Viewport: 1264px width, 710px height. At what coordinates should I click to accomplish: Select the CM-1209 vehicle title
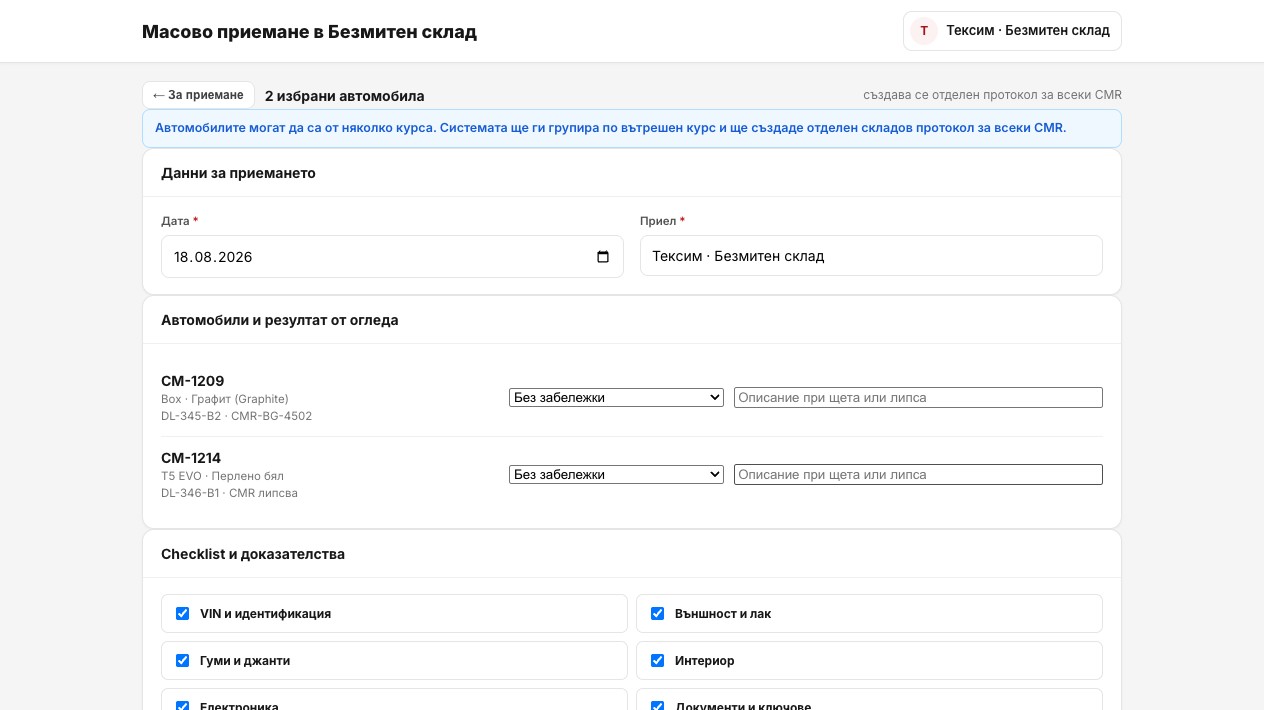(193, 381)
